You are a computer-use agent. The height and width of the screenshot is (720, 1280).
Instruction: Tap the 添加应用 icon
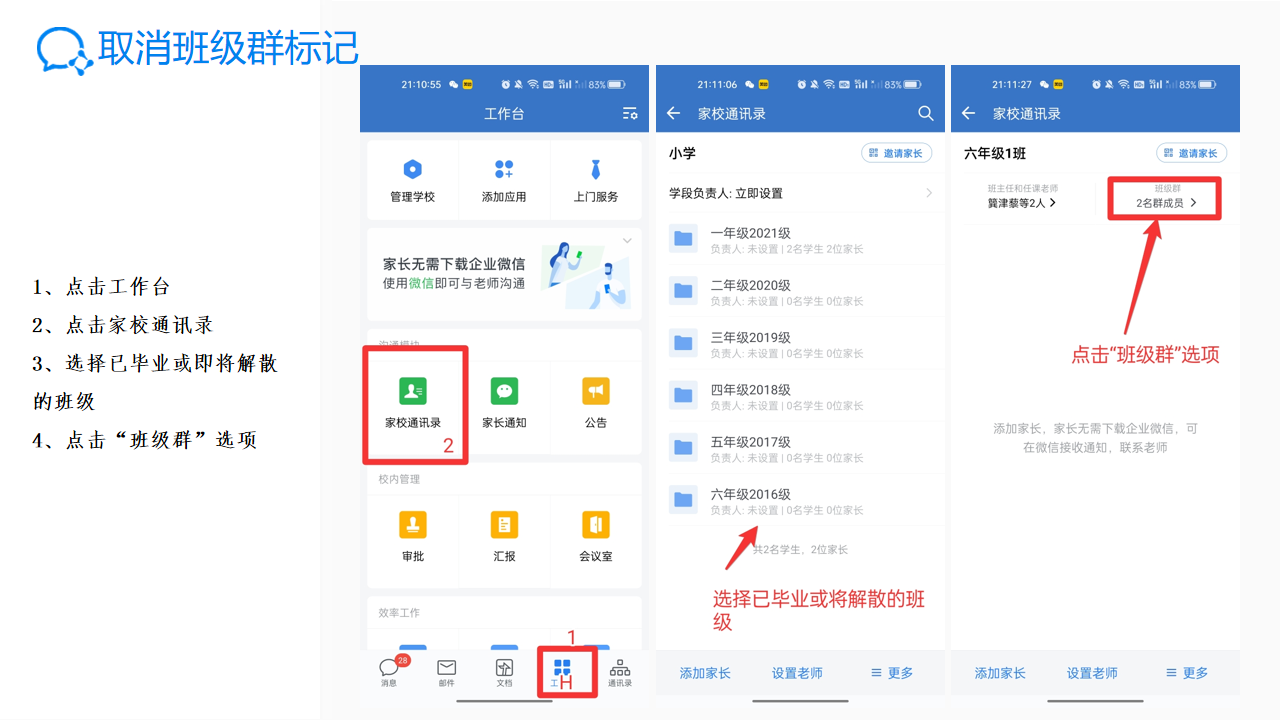click(504, 170)
